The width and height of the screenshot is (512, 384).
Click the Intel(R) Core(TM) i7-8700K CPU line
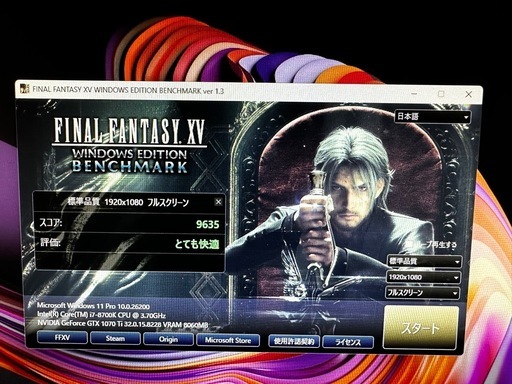pos(101,315)
